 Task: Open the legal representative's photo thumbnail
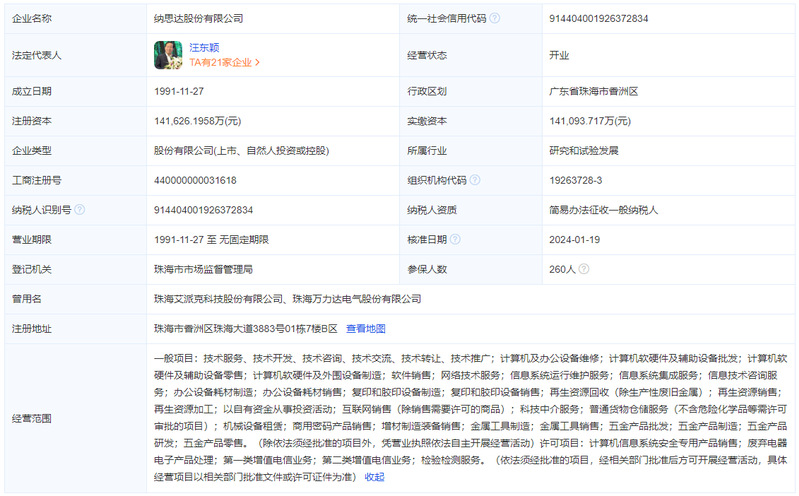pos(168,55)
